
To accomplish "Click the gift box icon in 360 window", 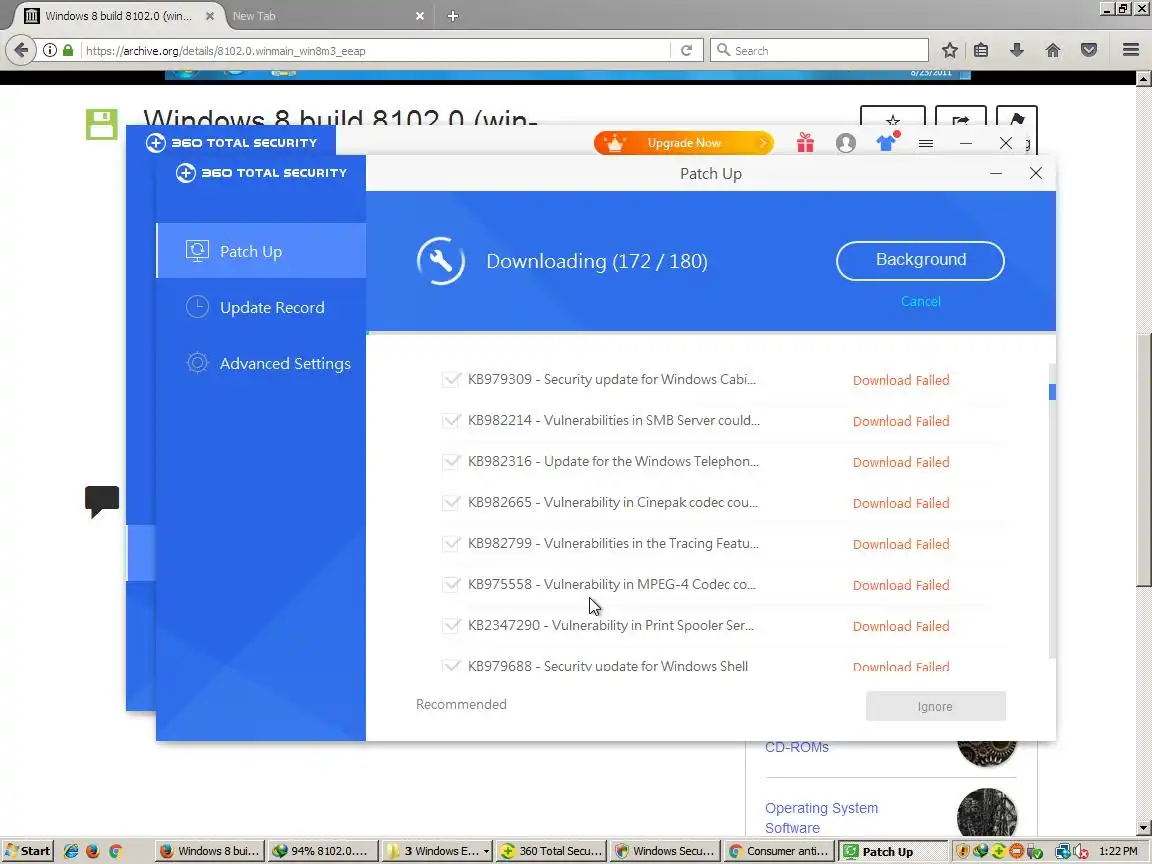I will coord(805,143).
